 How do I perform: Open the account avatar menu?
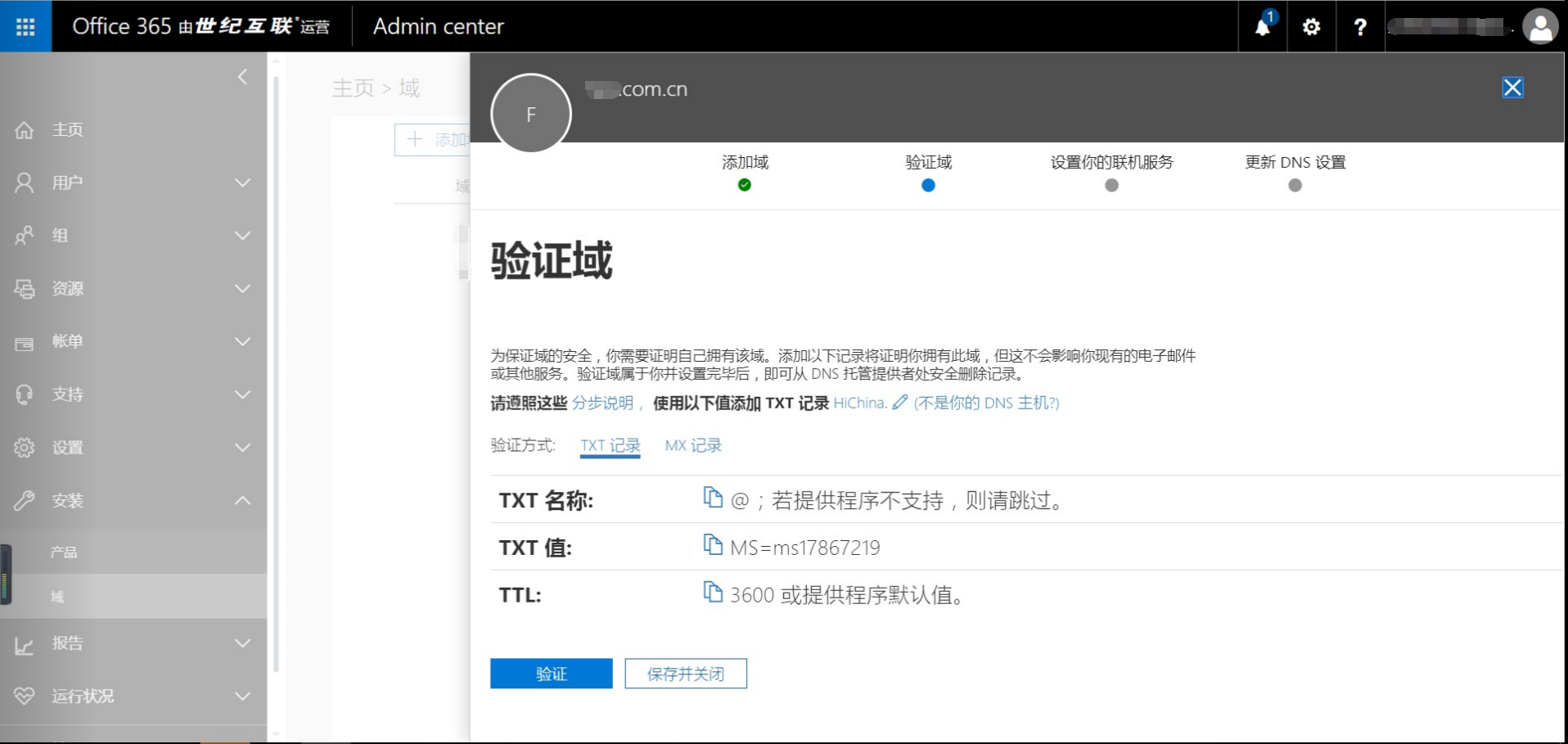click(x=1540, y=27)
